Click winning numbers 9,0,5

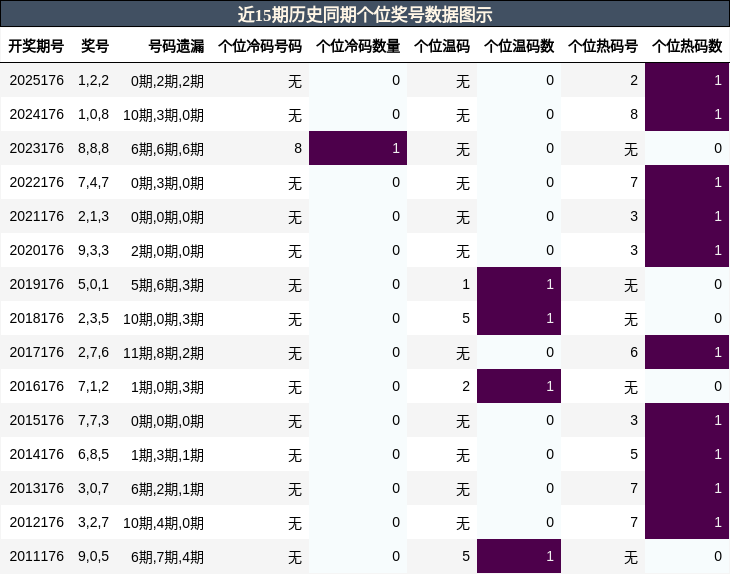[x=93, y=556]
